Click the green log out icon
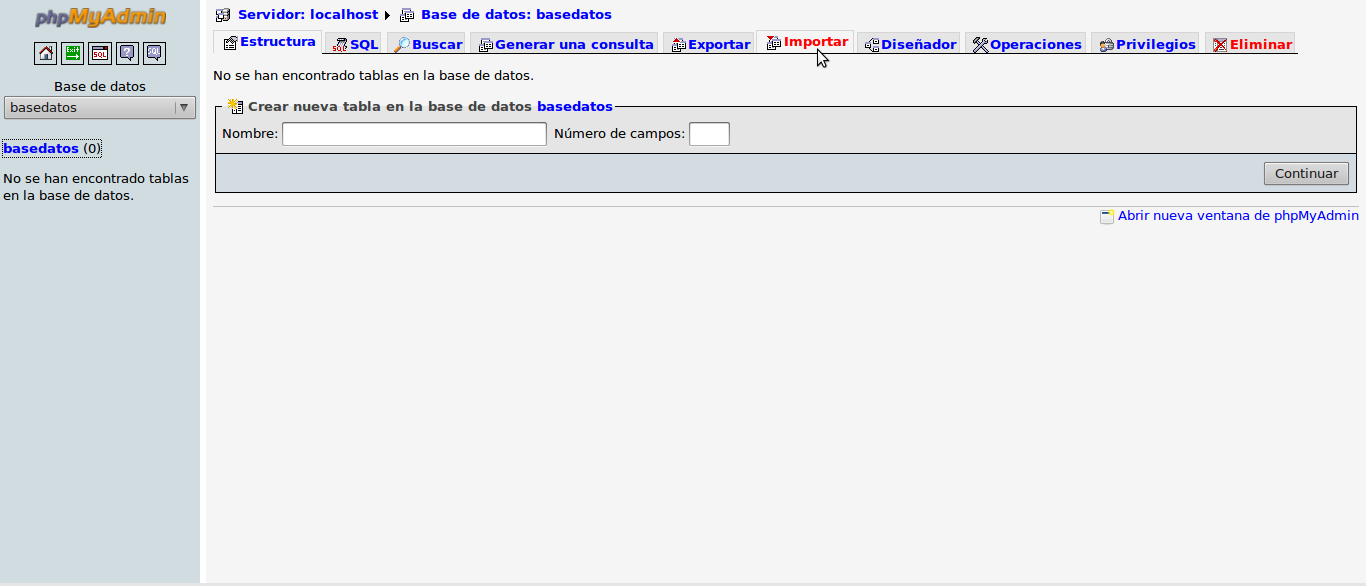Image resolution: width=1366 pixels, height=586 pixels. (x=72, y=53)
